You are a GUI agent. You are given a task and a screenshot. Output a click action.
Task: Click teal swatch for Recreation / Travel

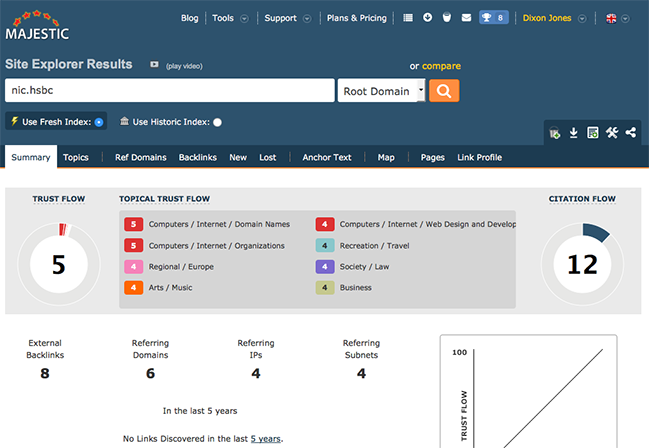point(324,246)
